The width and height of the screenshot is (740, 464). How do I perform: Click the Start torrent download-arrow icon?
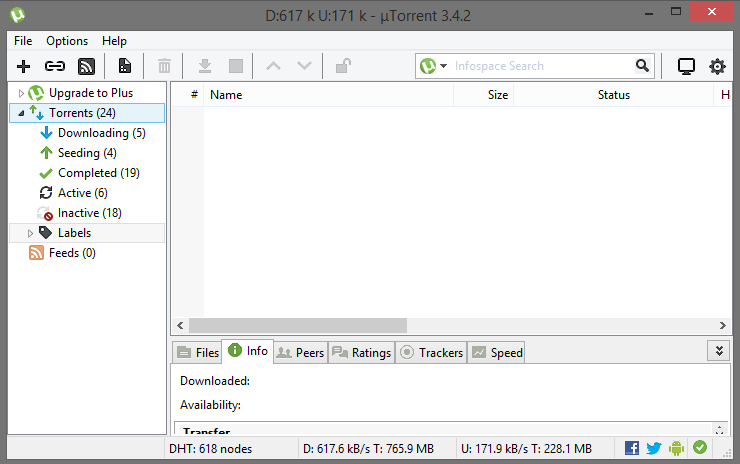coord(205,66)
